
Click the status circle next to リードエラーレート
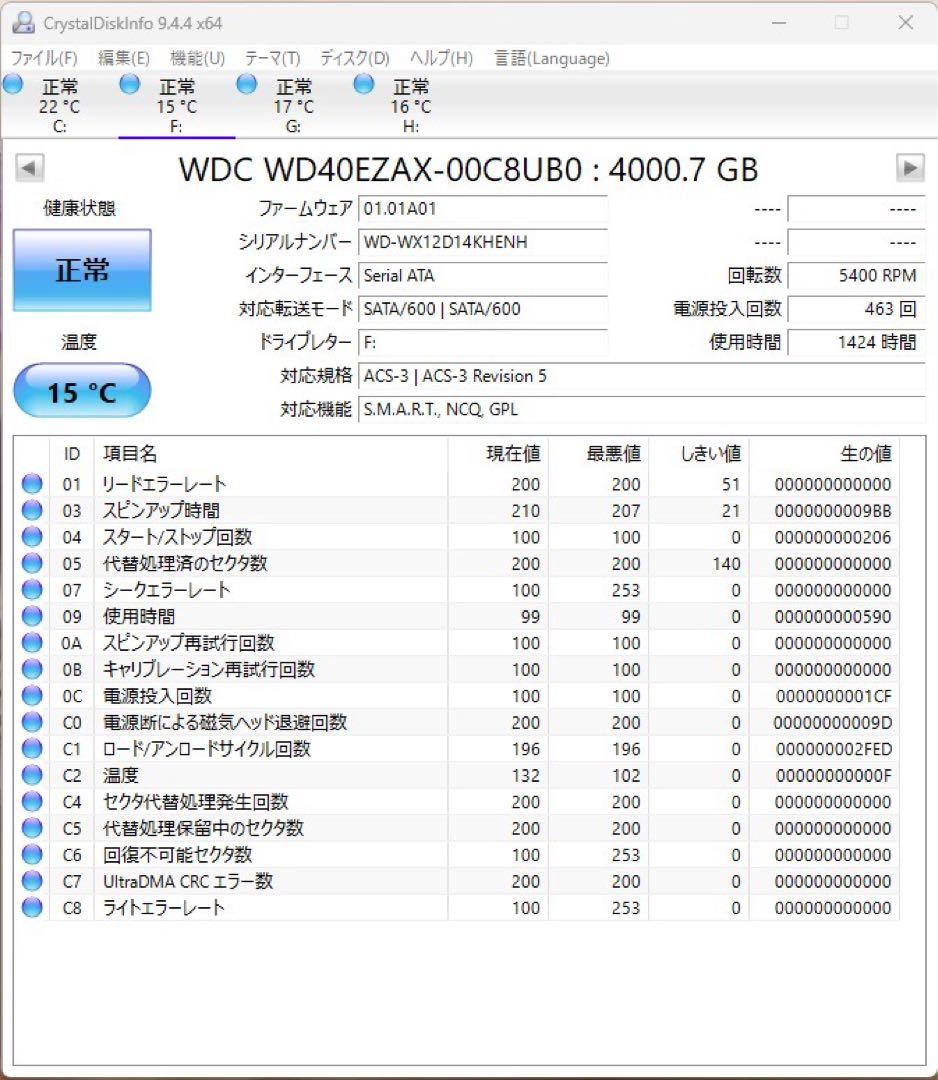[x=31, y=483]
